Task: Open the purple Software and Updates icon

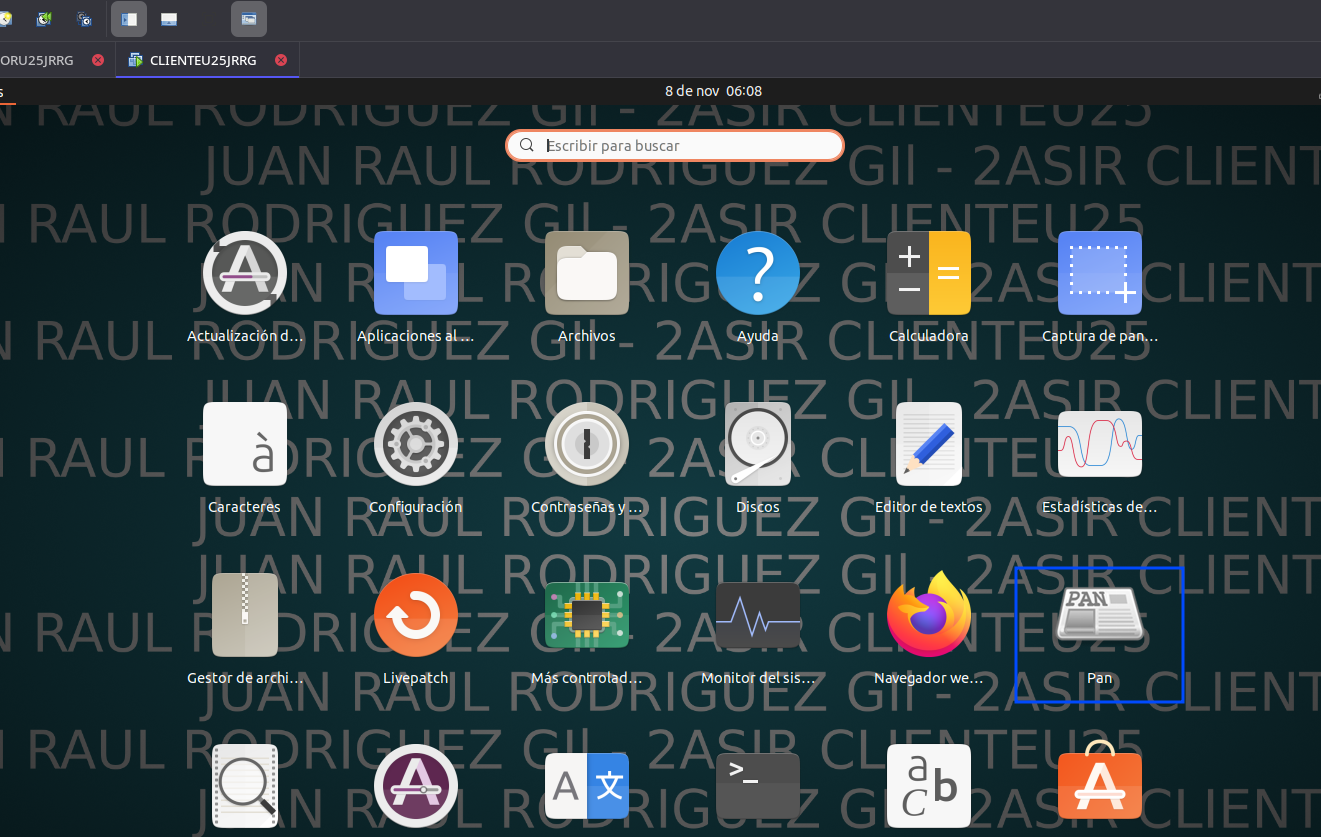Action: (416, 786)
